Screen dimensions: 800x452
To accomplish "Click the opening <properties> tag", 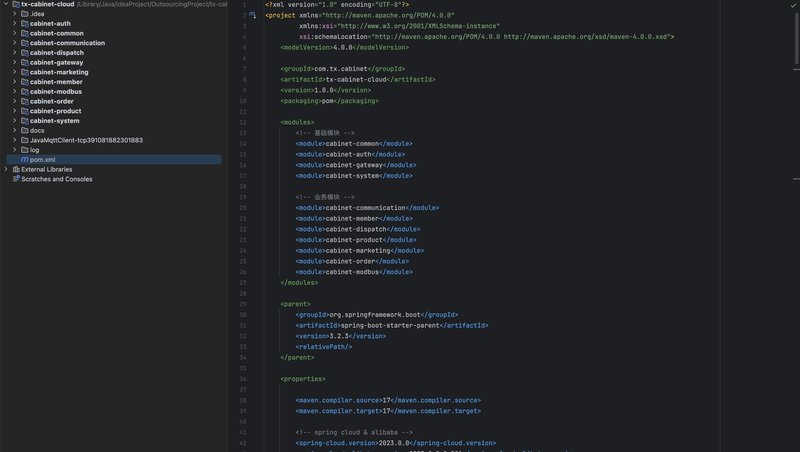I will (303, 379).
